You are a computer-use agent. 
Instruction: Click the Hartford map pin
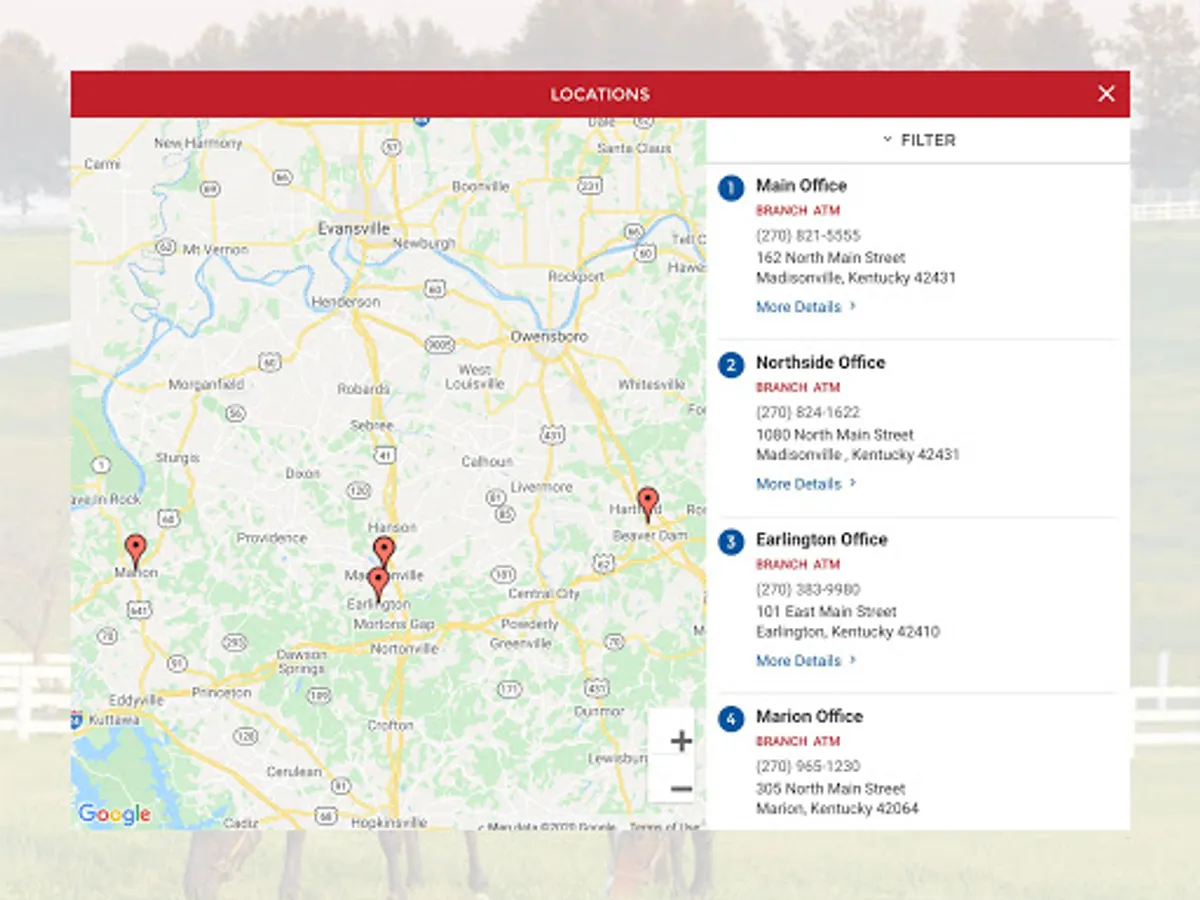[648, 505]
